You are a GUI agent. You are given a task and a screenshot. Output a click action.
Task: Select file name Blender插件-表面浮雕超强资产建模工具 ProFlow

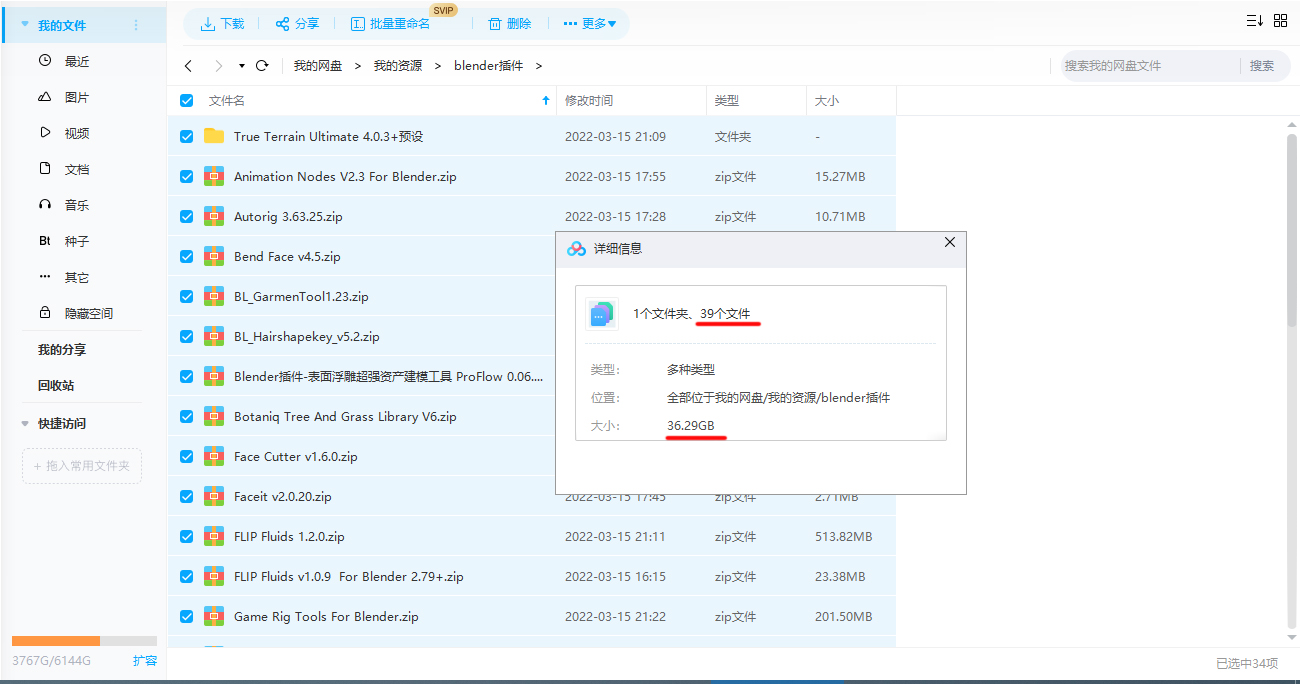click(388, 377)
